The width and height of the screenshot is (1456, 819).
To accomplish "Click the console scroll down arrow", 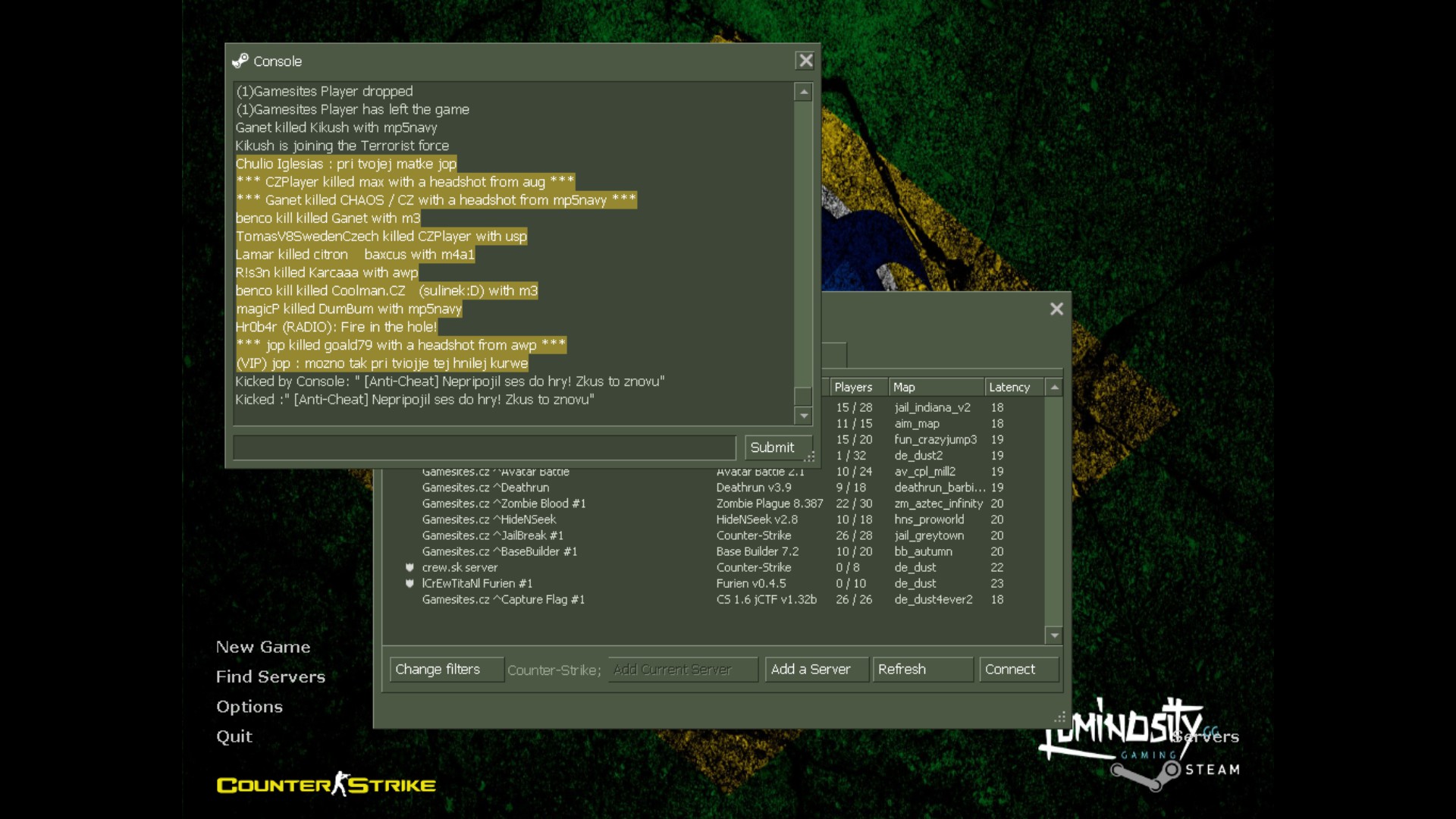I will pyautogui.click(x=803, y=415).
